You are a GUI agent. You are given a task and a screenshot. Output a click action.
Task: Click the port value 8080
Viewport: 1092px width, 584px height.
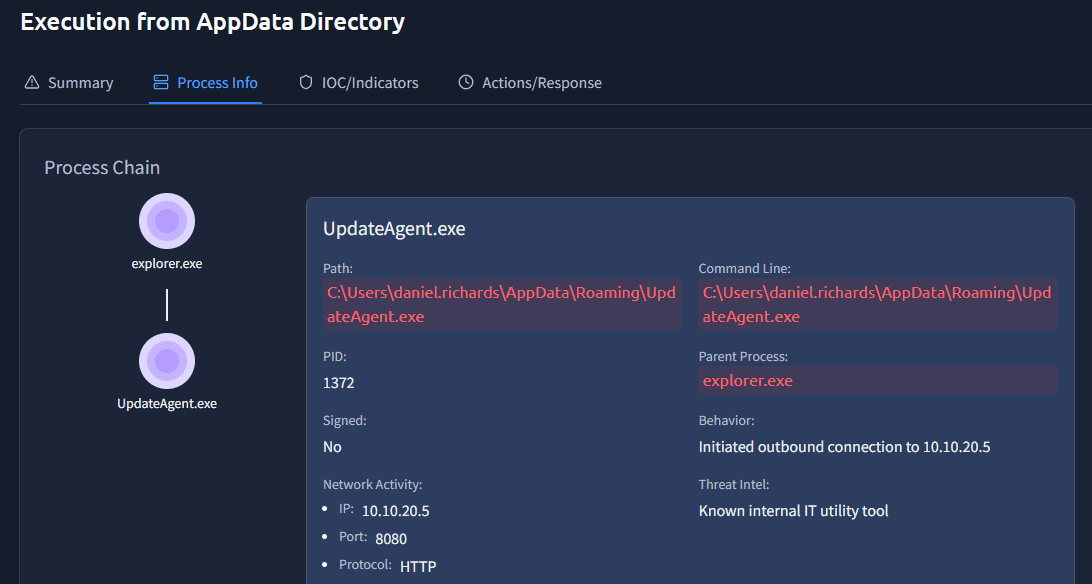(x=391, y=539)
